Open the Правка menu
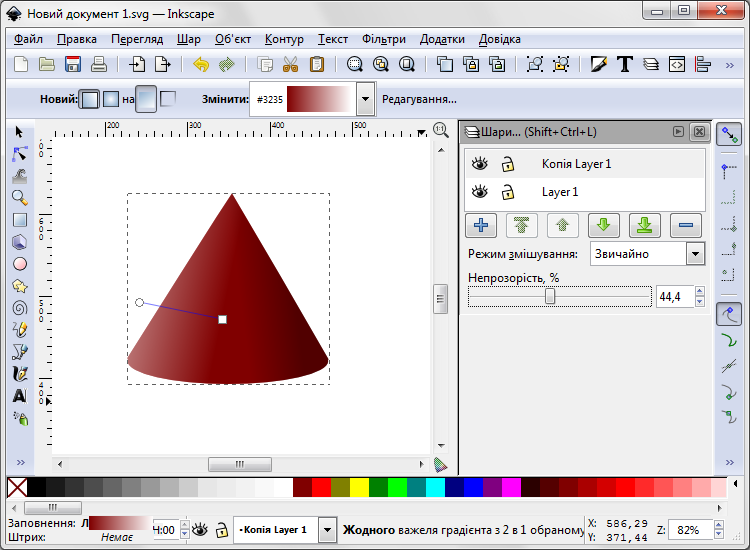 77,39
